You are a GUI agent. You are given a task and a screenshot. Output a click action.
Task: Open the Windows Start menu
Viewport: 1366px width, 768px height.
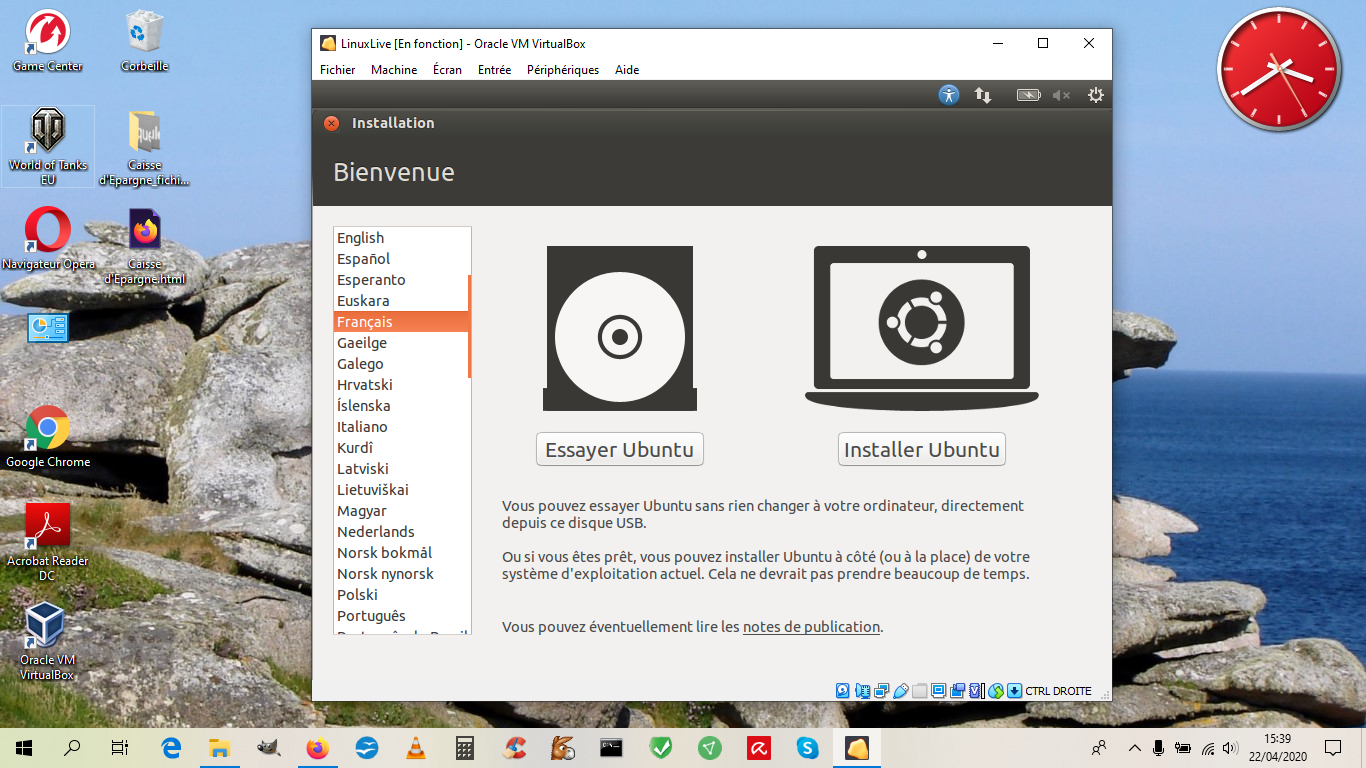click(24, 747)
